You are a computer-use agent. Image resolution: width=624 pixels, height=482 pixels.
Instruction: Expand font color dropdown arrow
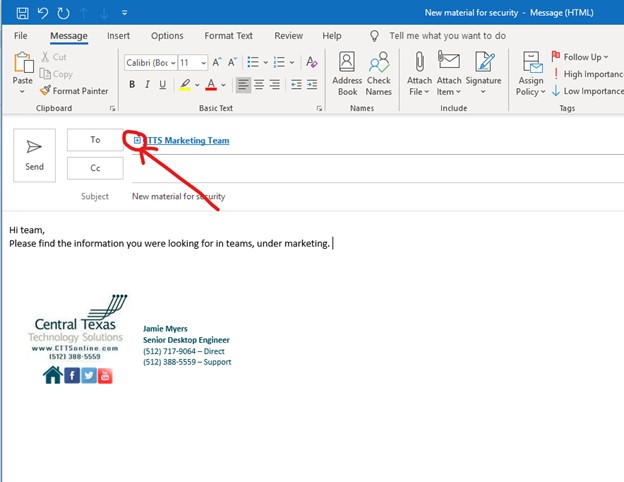pos(223,85)
